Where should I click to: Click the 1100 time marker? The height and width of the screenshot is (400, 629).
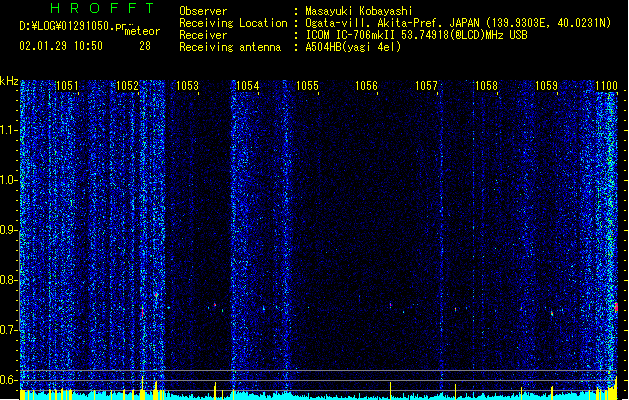pos(607,86)
